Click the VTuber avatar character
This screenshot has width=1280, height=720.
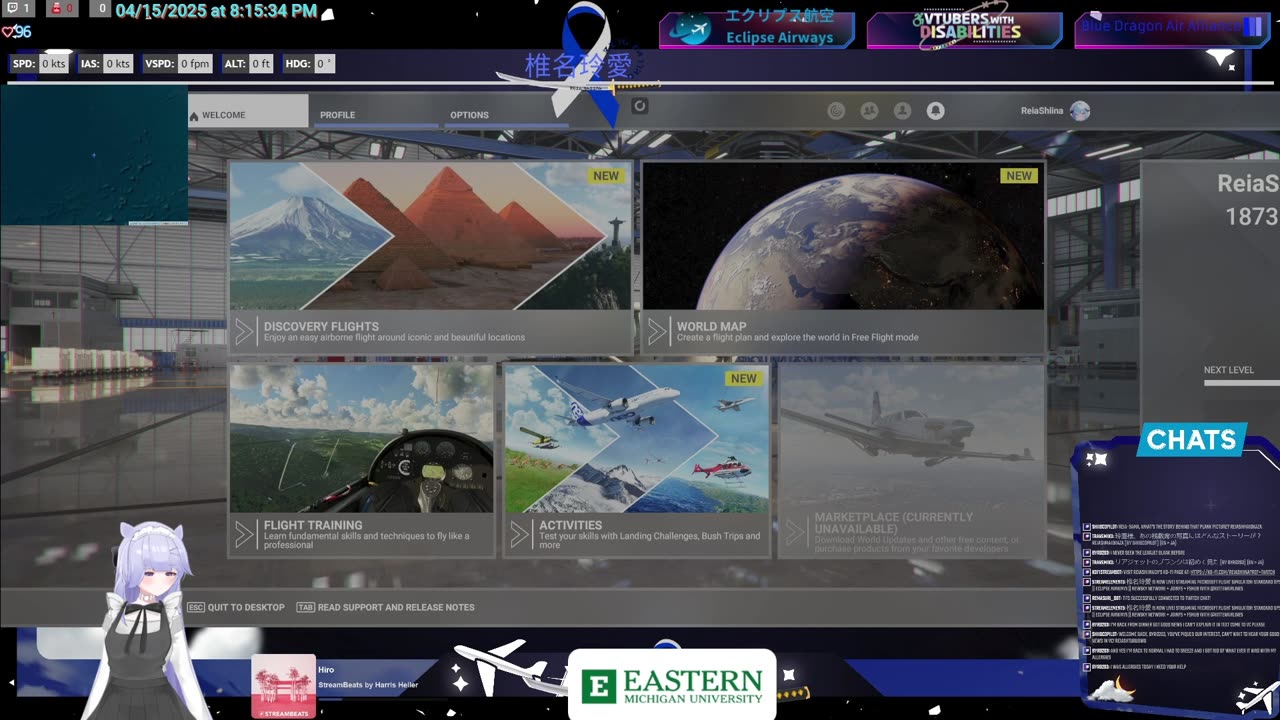coord(150,620)
